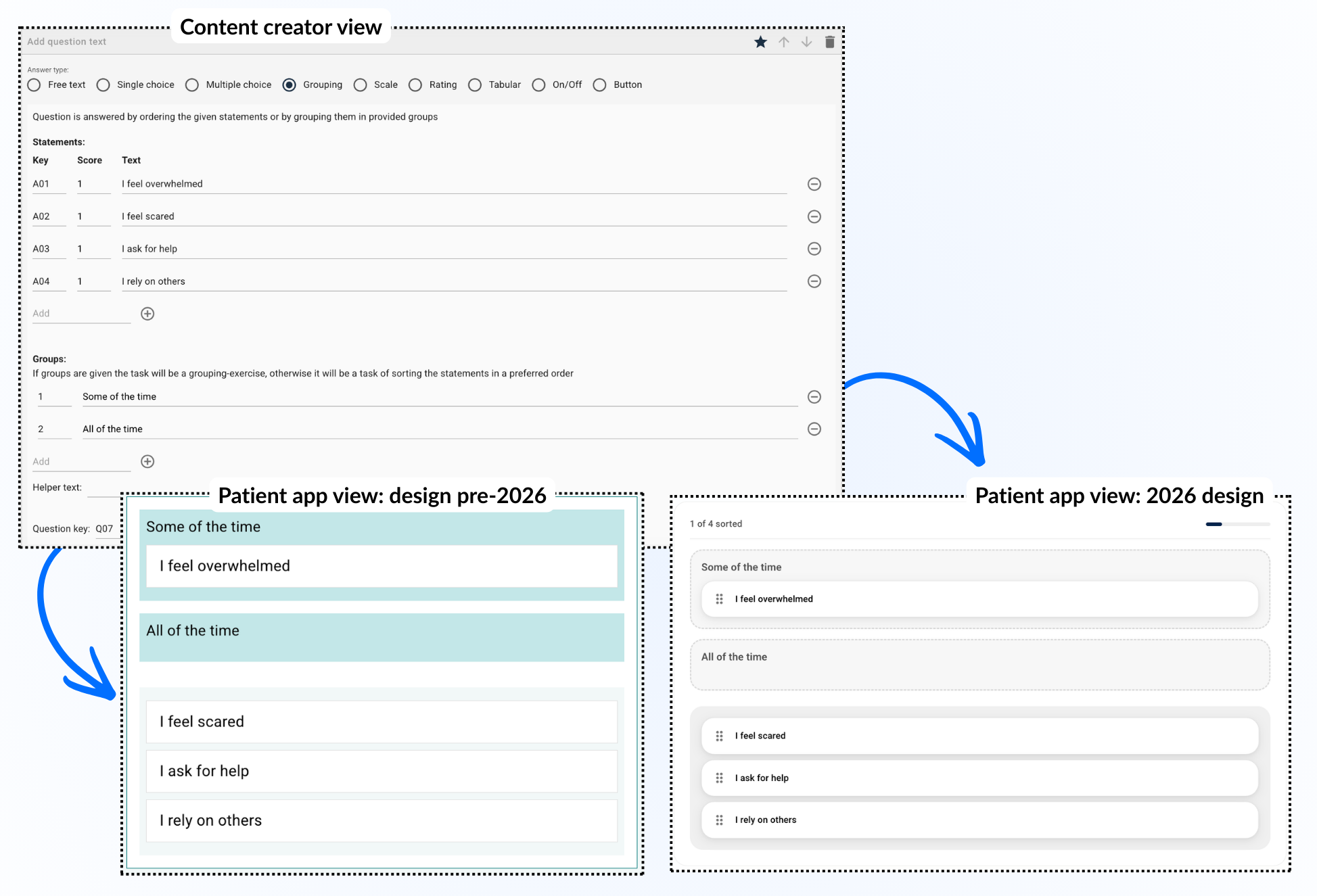The height and width of the screenshot is (896, 1317).
Task: Select the Free text answer type
Action: [x=34, y=85]
